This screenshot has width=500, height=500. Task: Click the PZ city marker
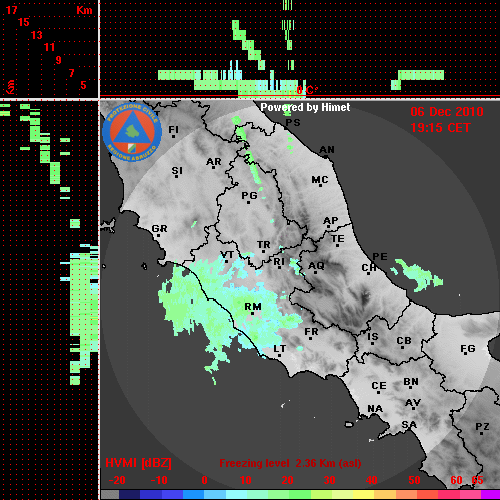point(482,428)
